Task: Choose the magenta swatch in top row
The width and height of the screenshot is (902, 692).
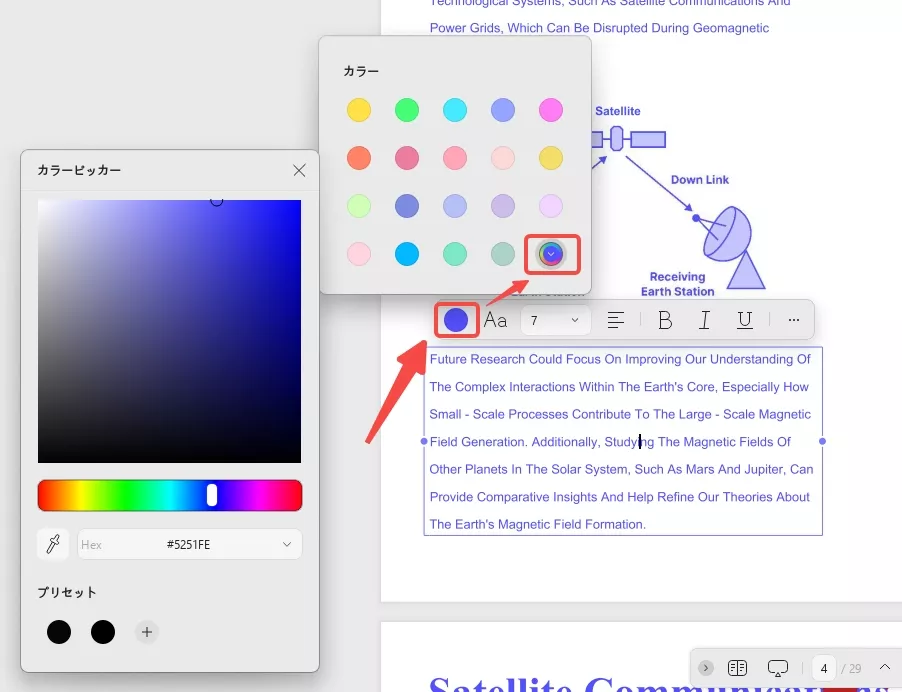Action: [x=551, y=110]
